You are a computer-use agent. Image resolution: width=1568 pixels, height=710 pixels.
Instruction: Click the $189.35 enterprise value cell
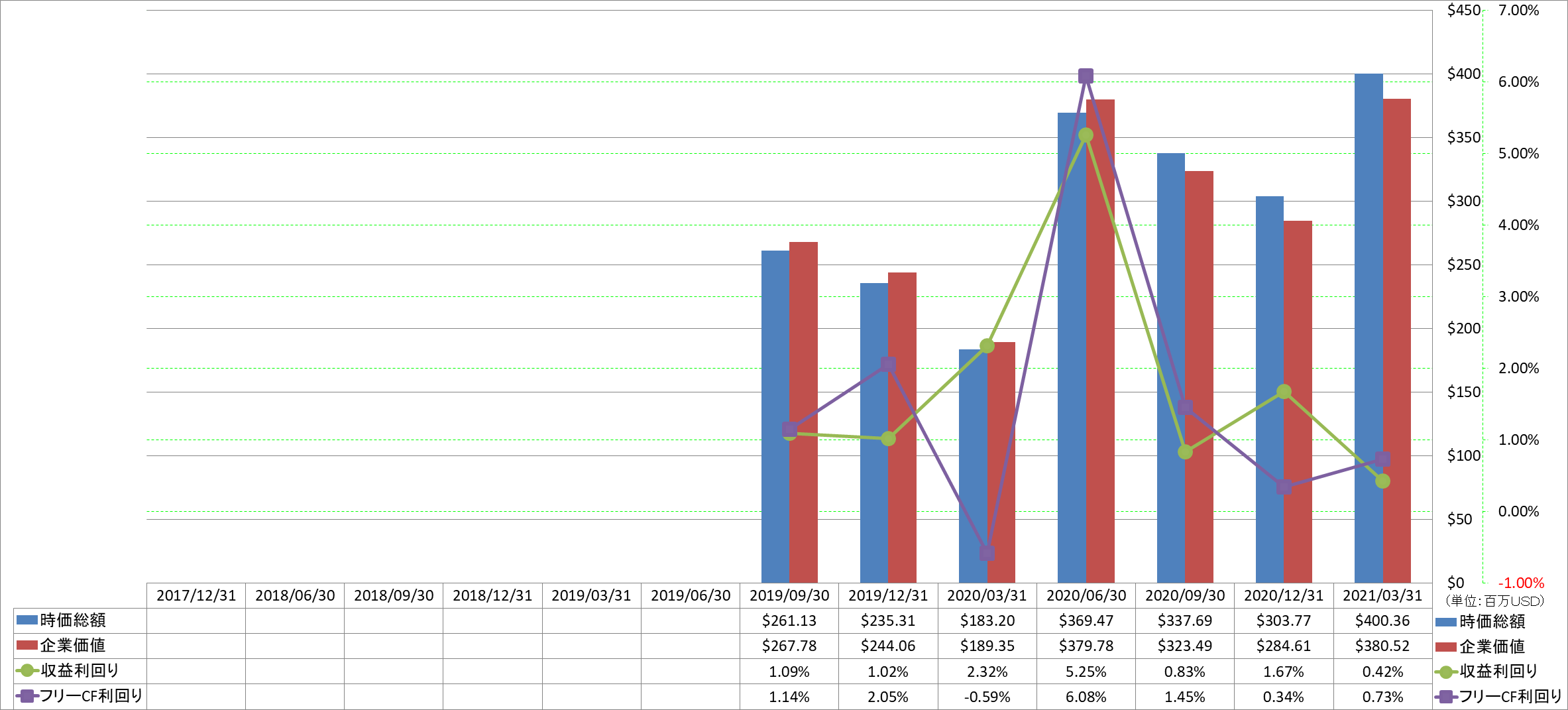click(x=987, y=646)
